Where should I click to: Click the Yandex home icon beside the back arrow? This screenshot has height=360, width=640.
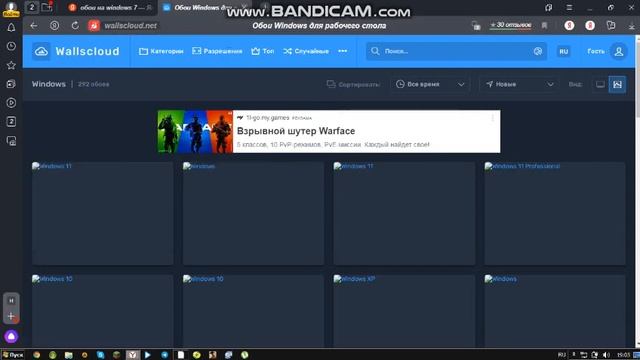click(x=54, y=25)
